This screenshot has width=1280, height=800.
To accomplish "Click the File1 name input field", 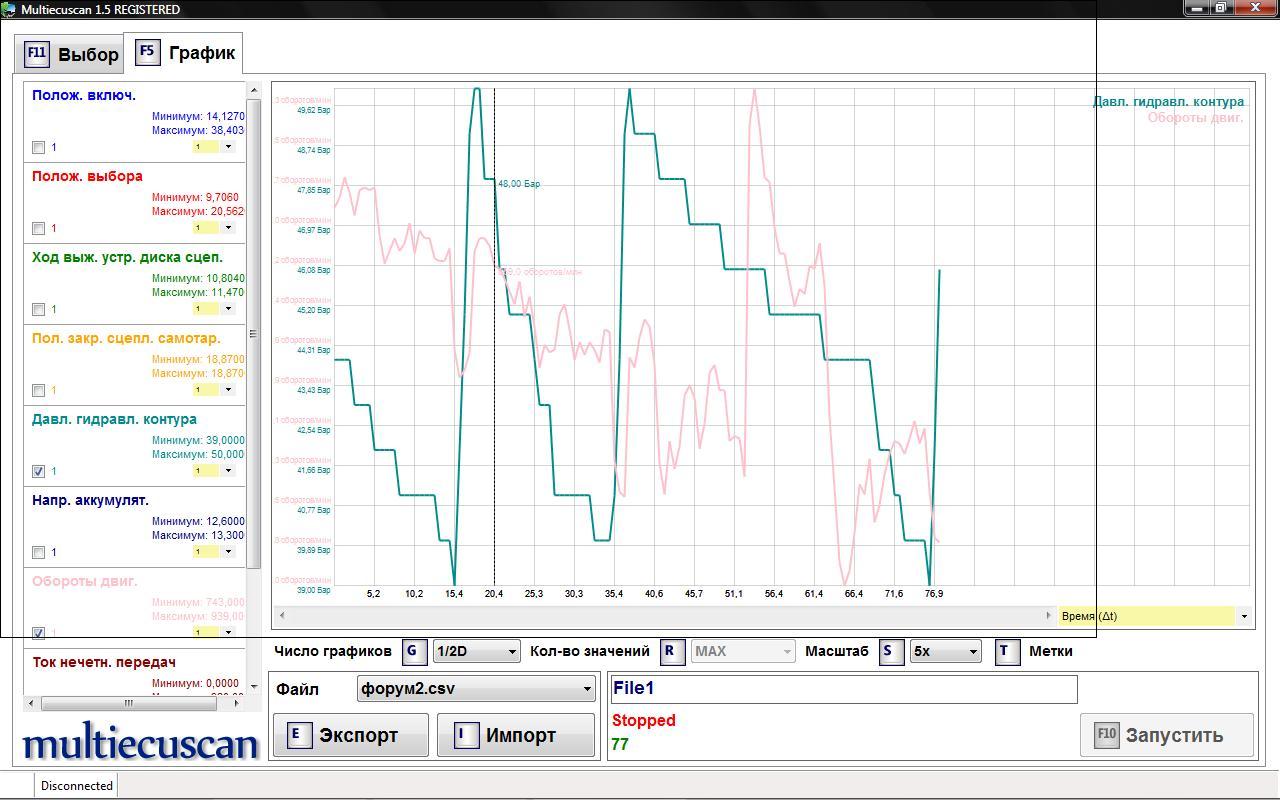I will 843,689.
